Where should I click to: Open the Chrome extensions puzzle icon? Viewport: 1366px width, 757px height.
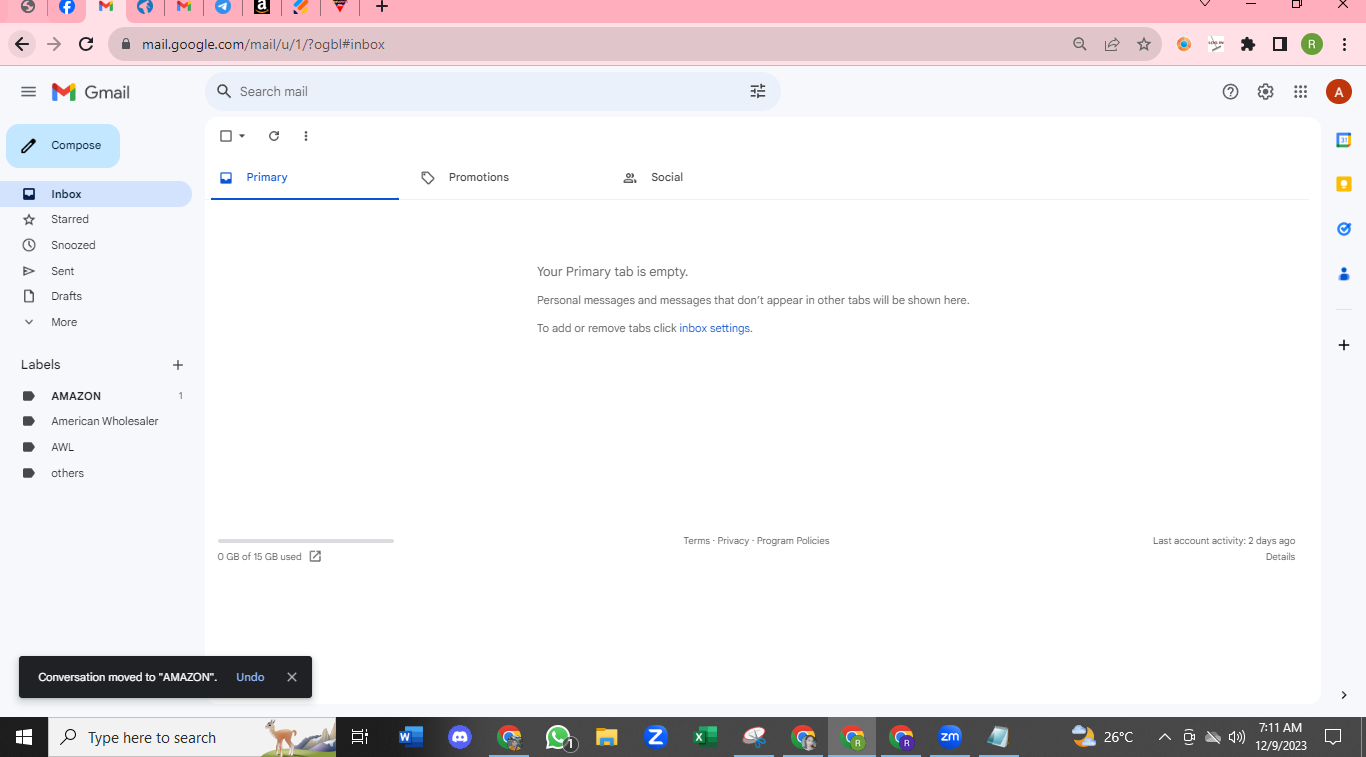click(x=1248, y=44)
